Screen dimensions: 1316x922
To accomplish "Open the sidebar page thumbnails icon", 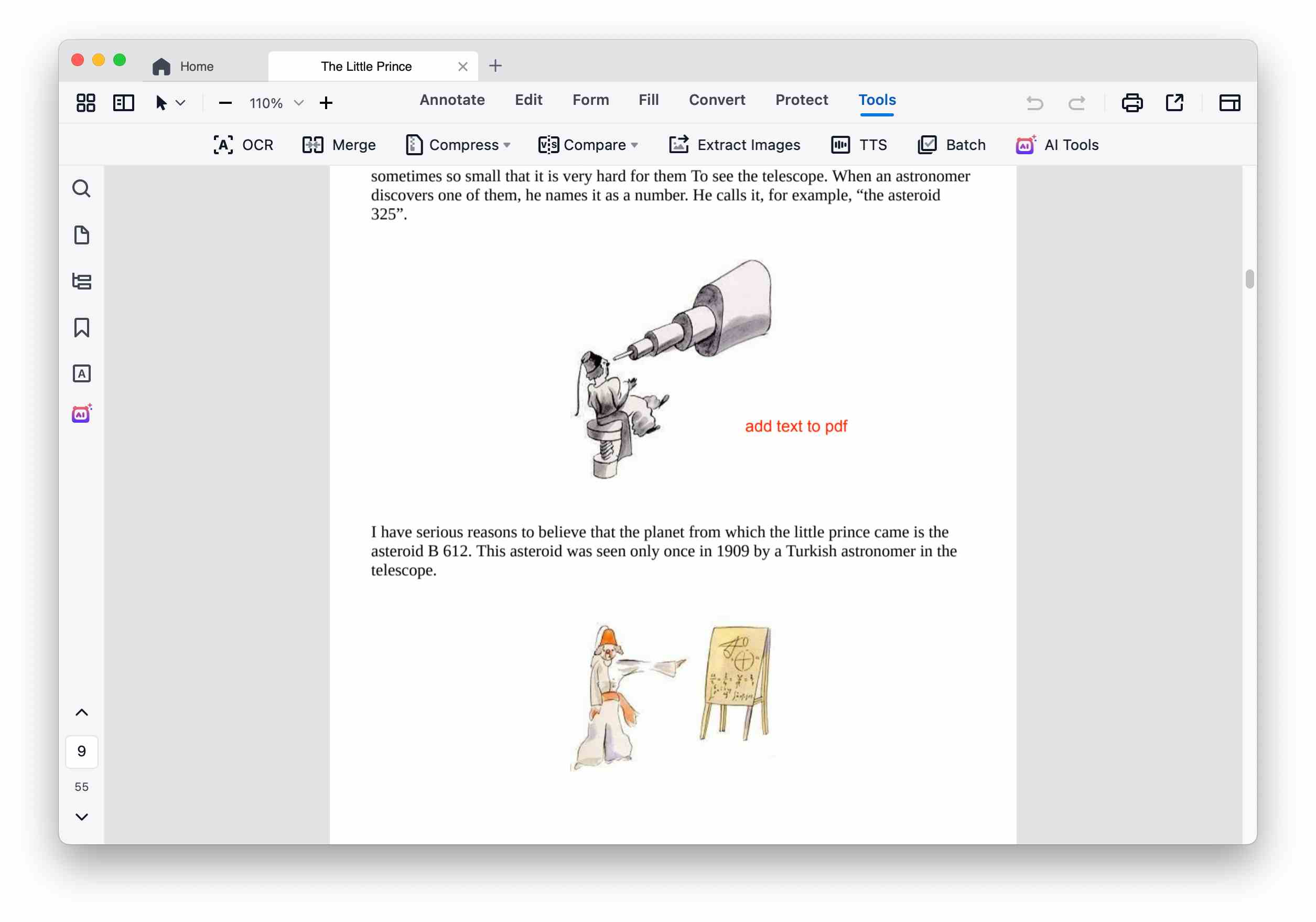I will (x=81, y=235).
